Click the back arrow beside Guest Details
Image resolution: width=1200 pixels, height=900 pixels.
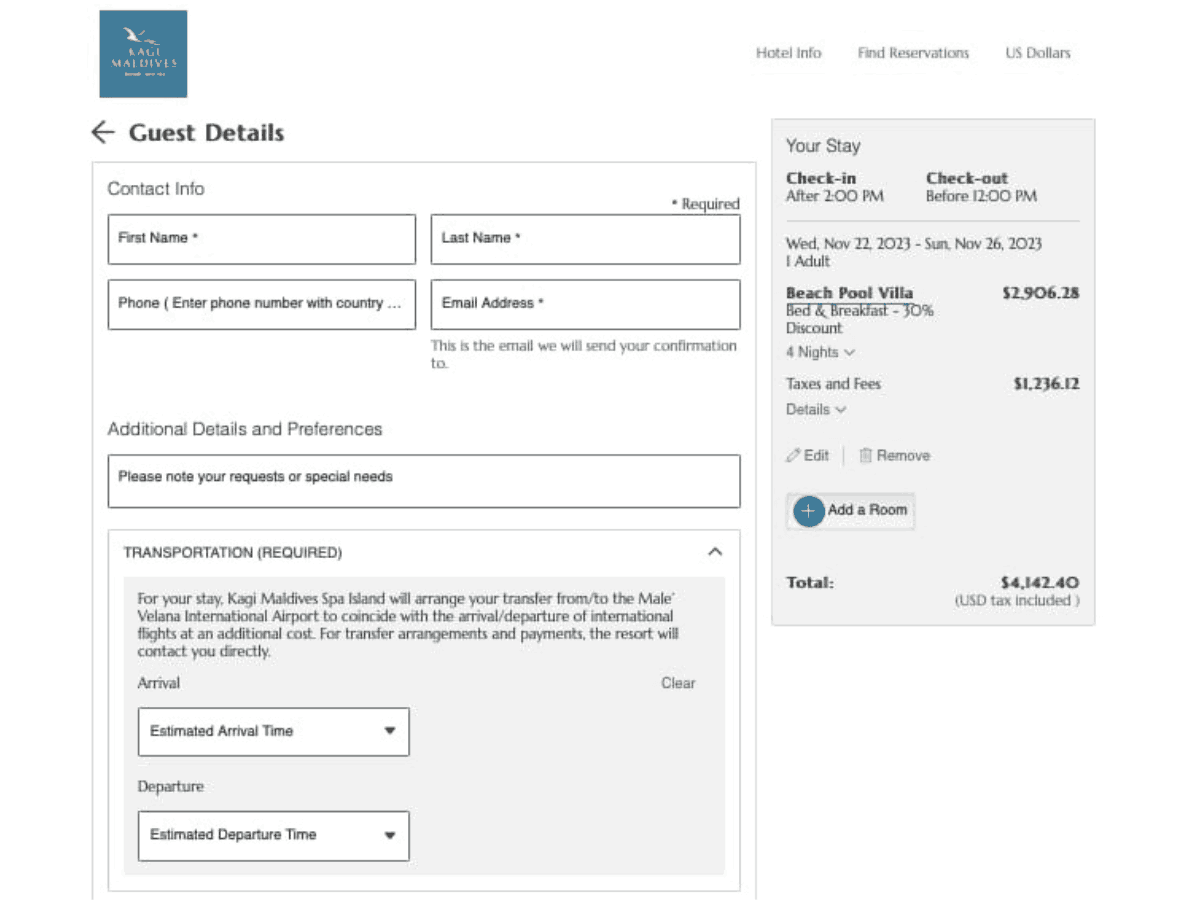(102, 133)
